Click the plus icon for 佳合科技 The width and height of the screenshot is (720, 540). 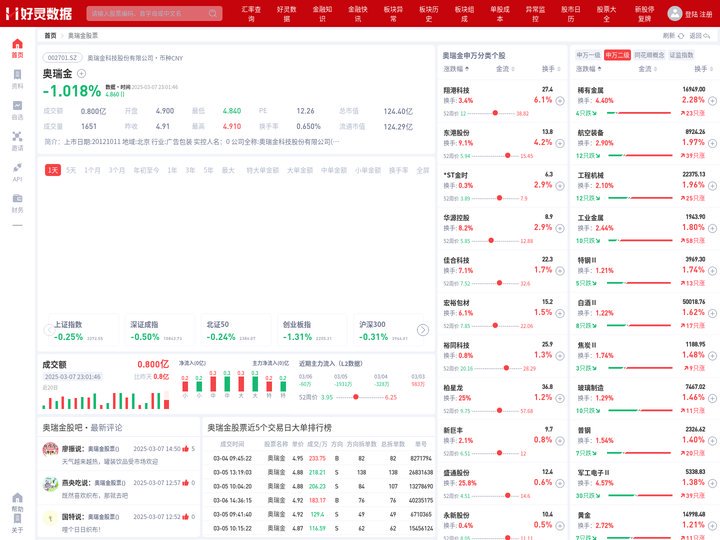tap(560, 271)
